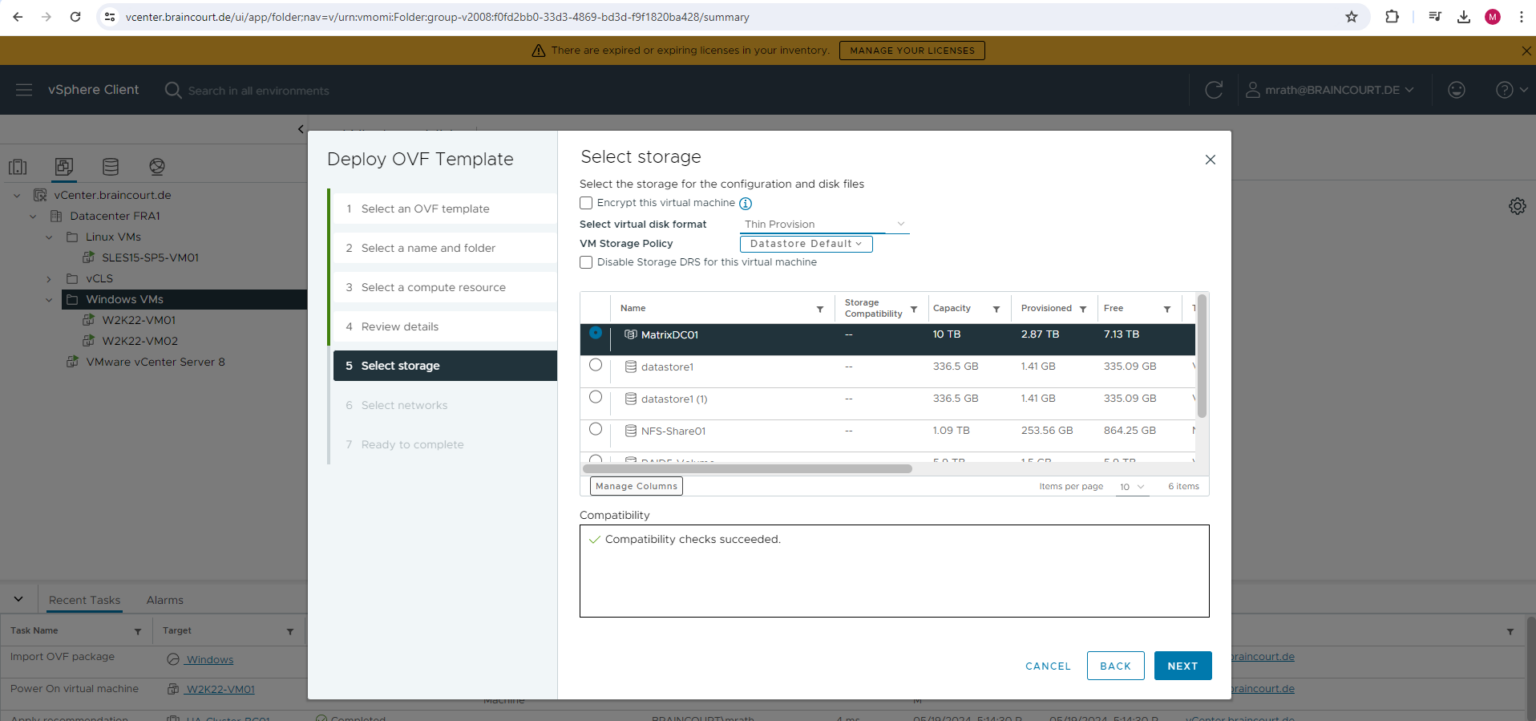Image resolution: width=1536 pixels, height=721 pixels.
Task: Open the feedback smiley icon
Action: [1456, 89]
